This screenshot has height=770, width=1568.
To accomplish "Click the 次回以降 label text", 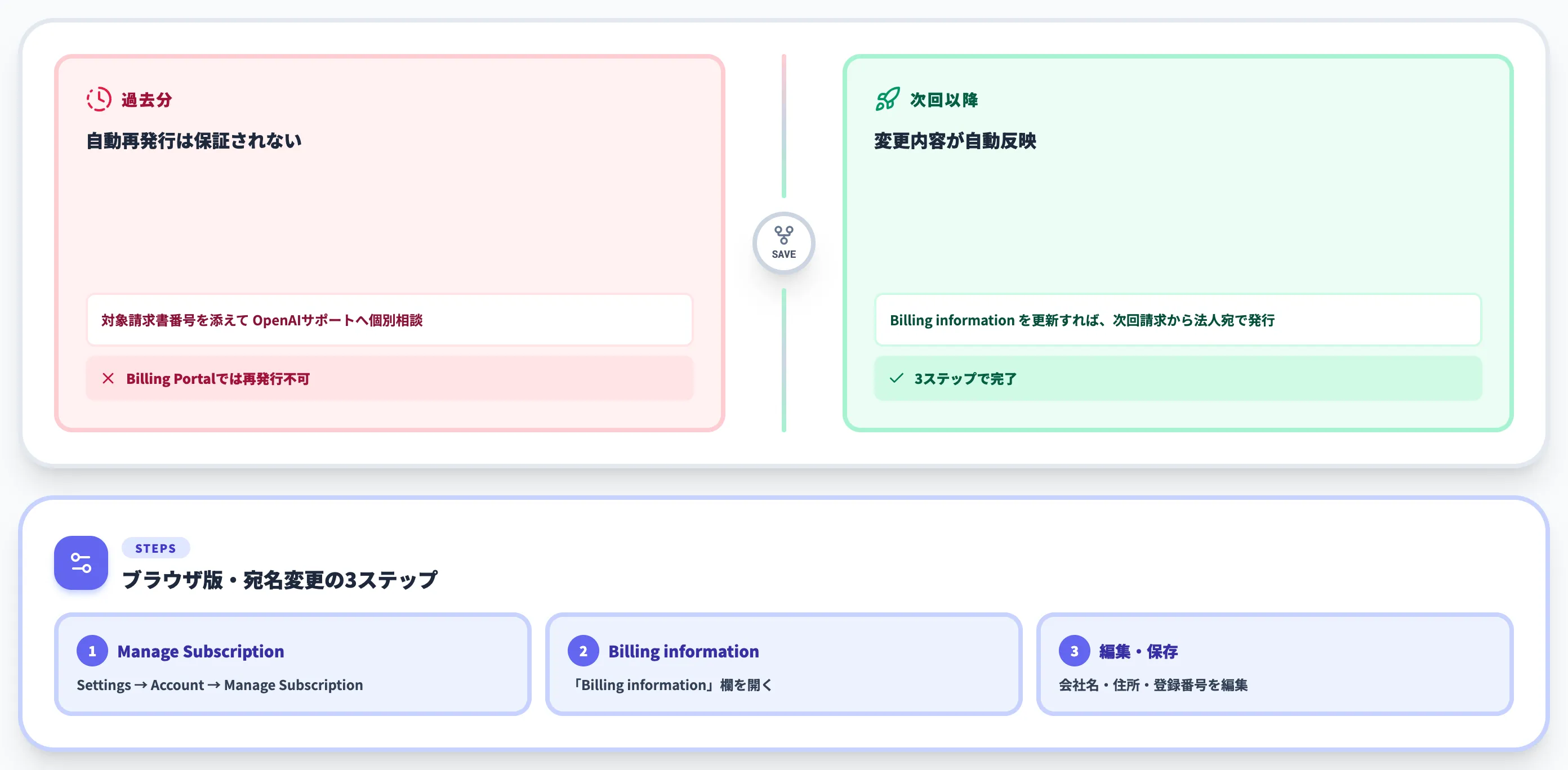I will pyautogui.click(x=944, y=100).
